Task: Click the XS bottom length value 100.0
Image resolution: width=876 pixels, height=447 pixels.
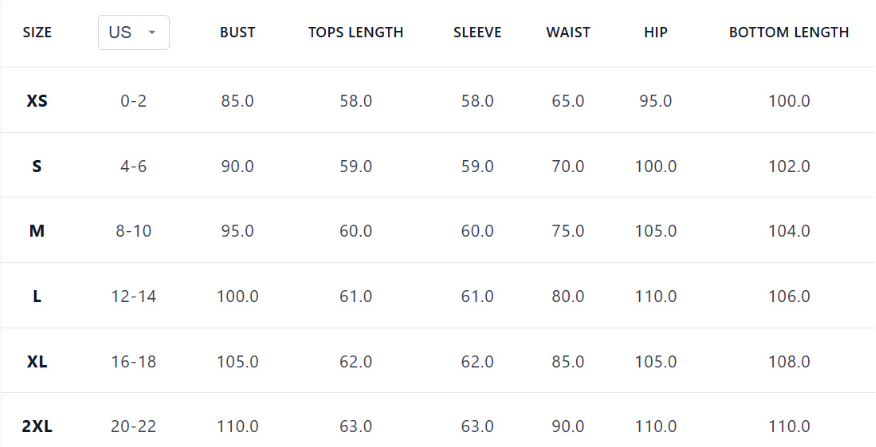Action: [789, 101]
